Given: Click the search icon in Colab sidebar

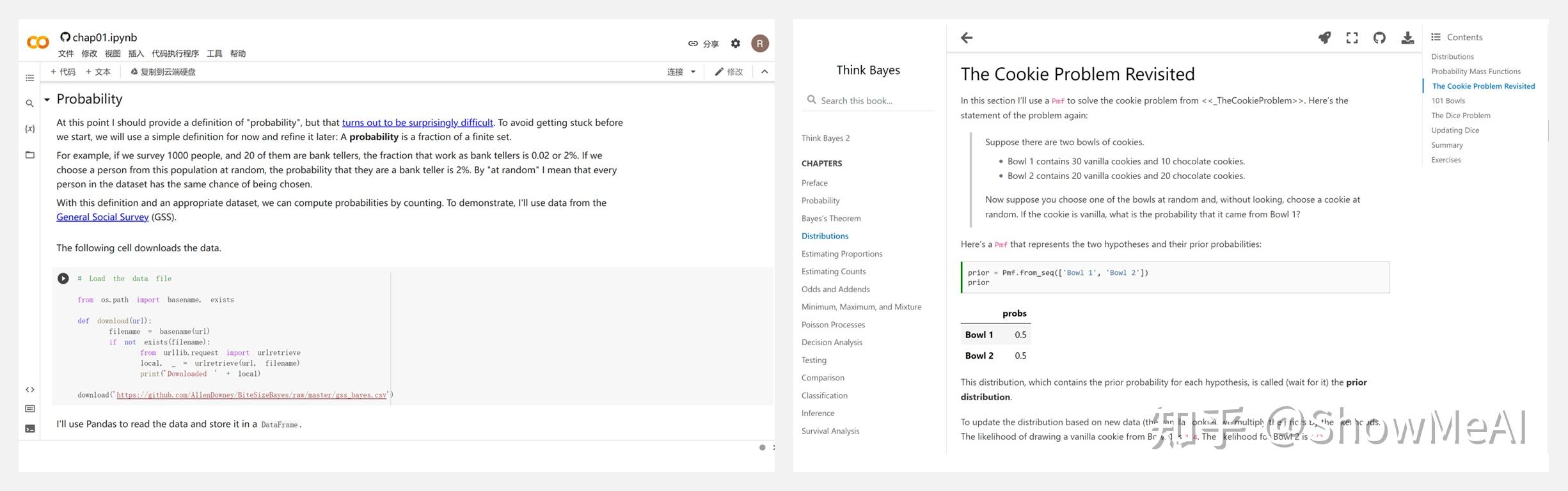Looking at the screenshot, I should click(x=29, y=103).
